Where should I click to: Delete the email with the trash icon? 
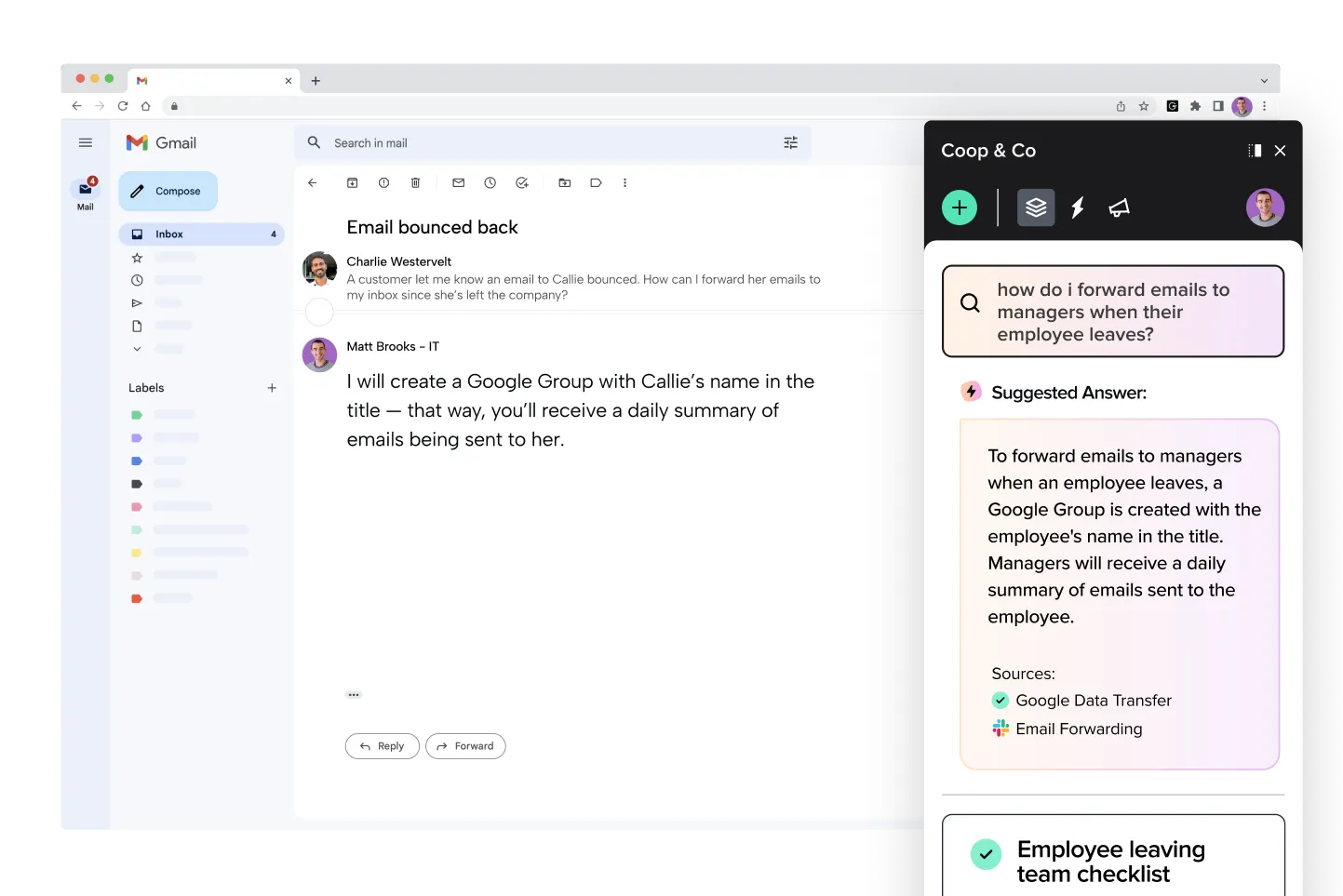coord(415,182)
